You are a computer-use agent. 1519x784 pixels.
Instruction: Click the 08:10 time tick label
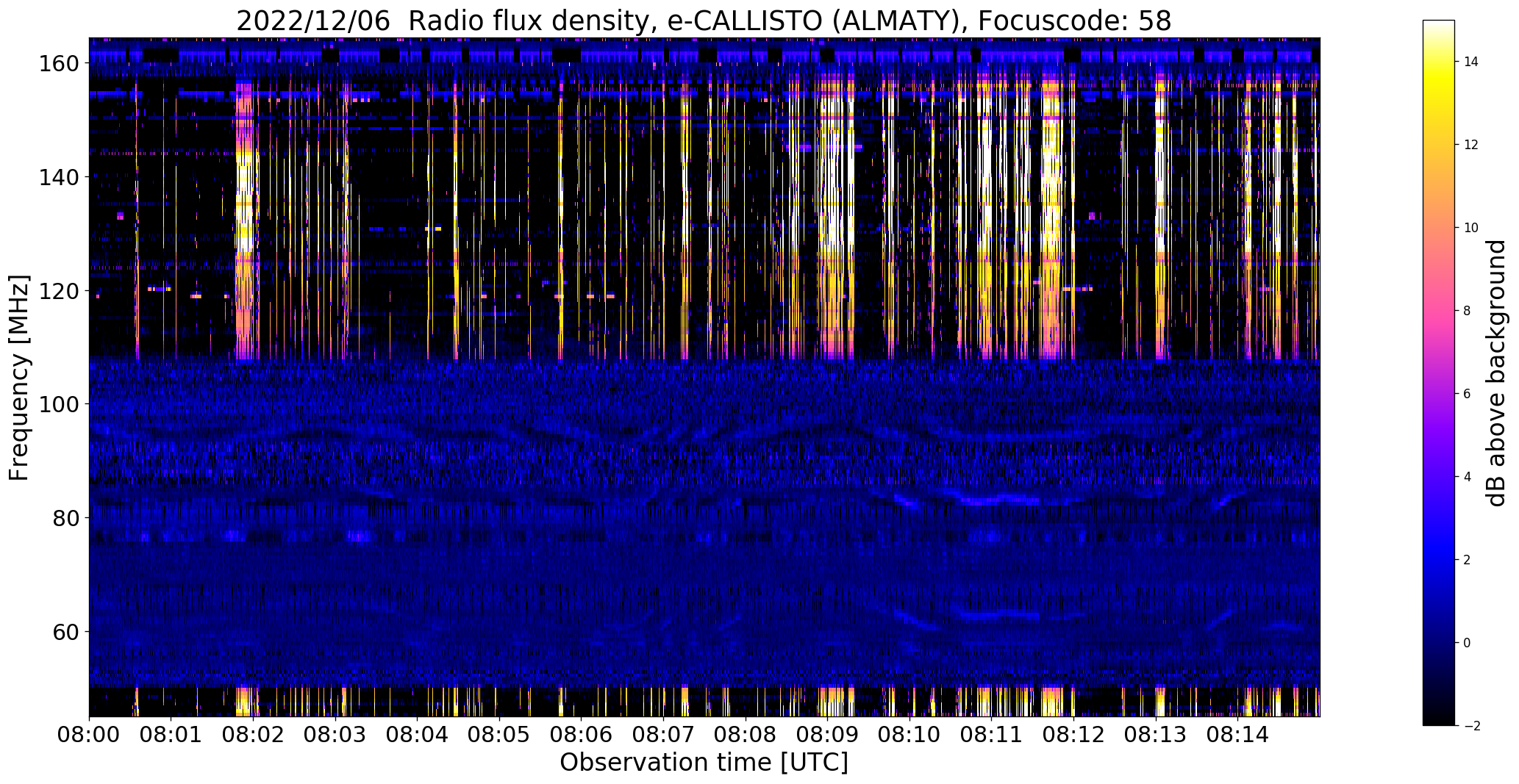909,734
